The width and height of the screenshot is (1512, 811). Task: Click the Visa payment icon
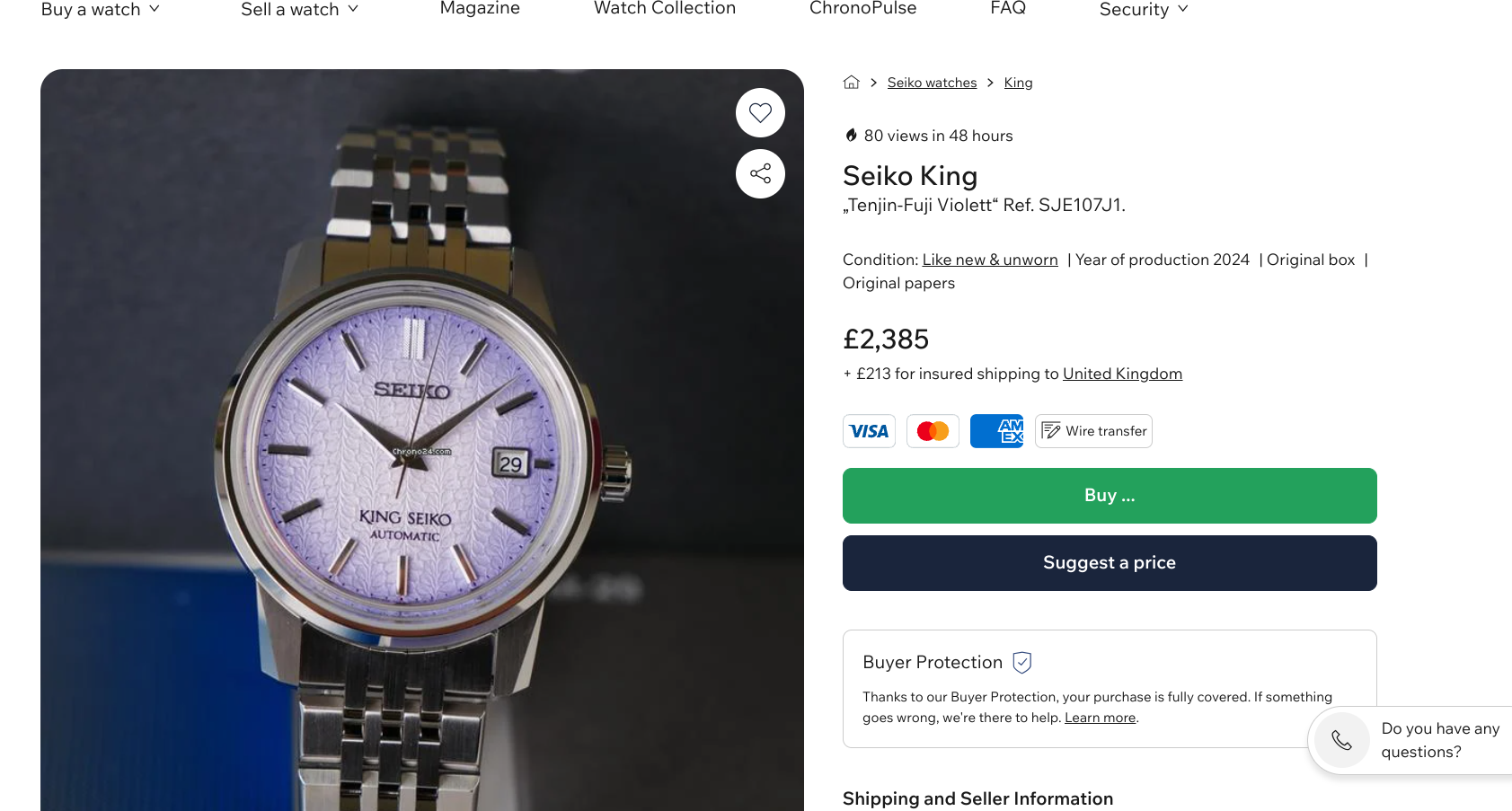[x=869, y=431]
